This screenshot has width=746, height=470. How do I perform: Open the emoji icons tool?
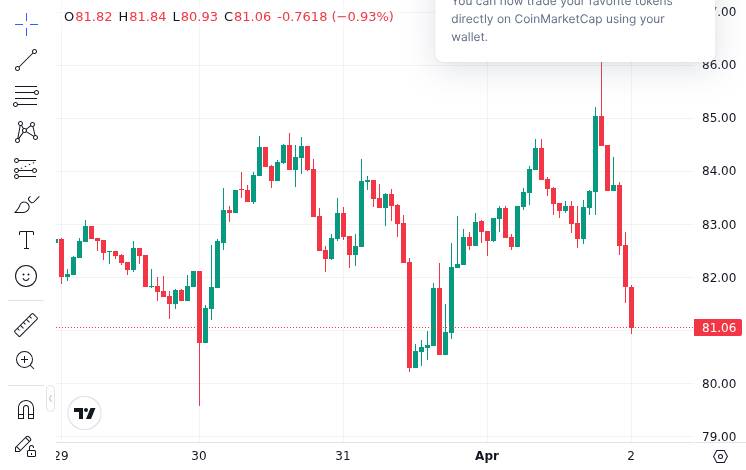pos(26,275)
